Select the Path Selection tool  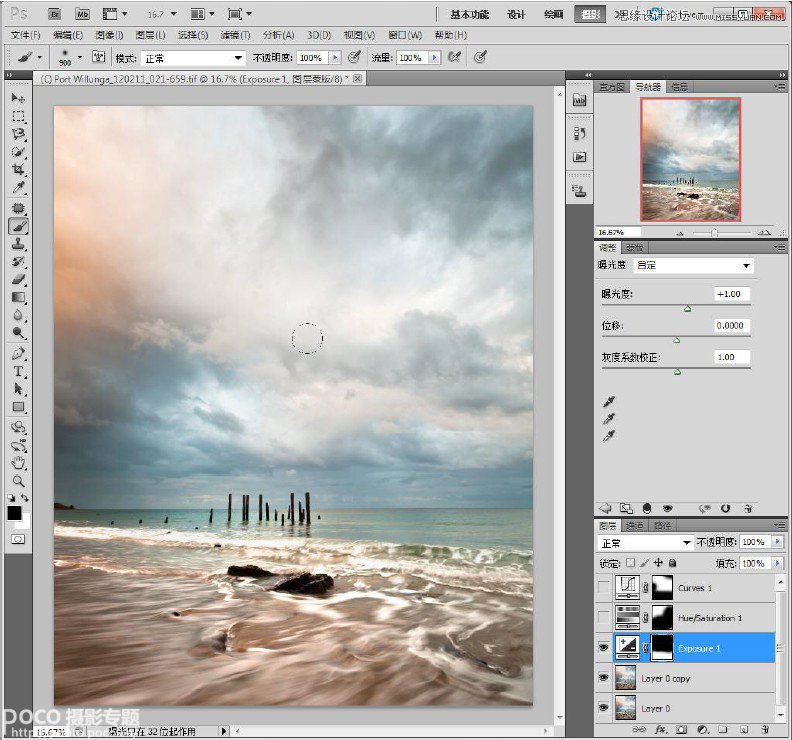(18, 389)
